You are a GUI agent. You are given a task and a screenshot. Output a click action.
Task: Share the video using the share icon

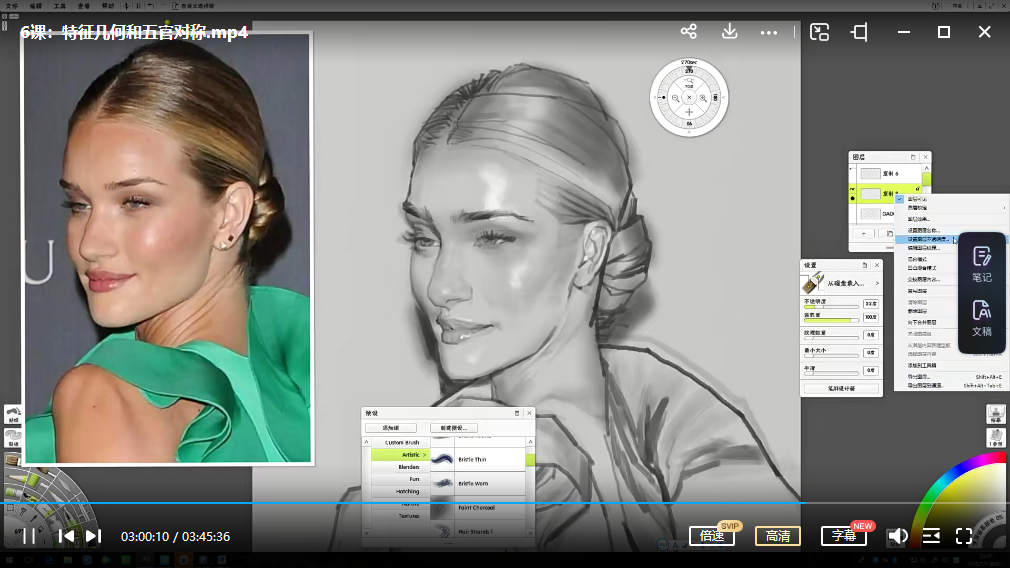[689, 31]
